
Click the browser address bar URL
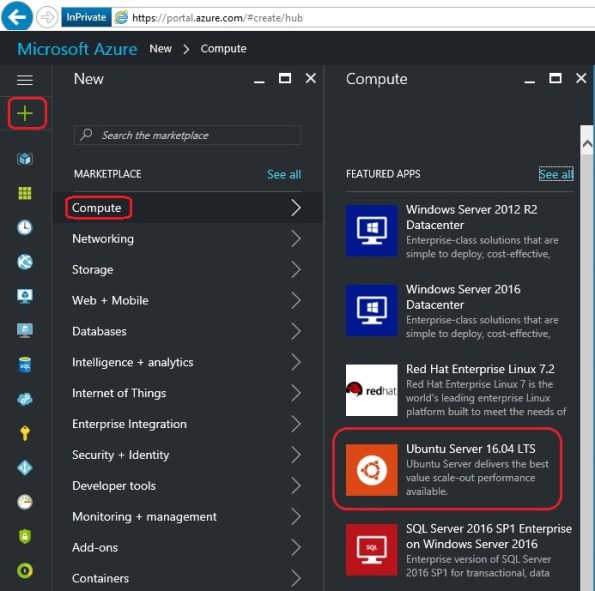click(217, 18)
